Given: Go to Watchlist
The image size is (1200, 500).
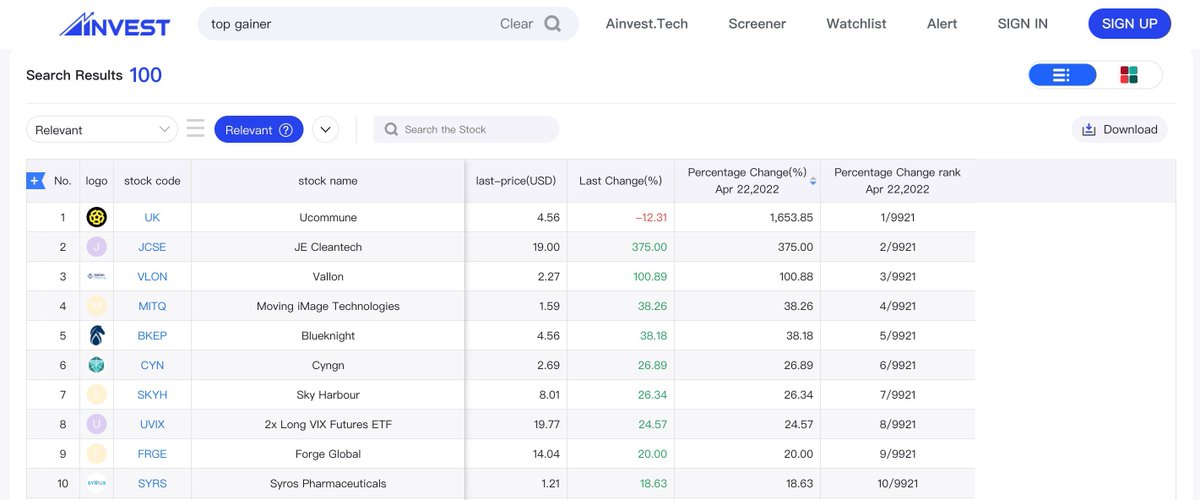Looking at the screenshot, I should click(856, 24).
